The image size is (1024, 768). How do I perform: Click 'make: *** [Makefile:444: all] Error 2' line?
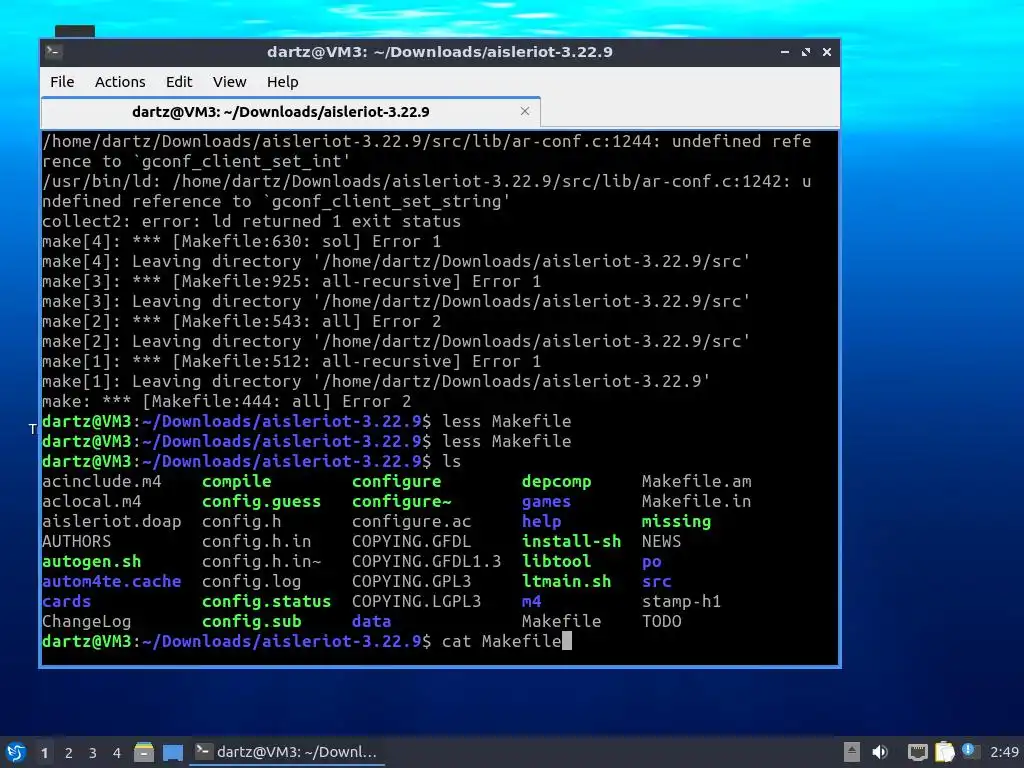tap(227, 402)
